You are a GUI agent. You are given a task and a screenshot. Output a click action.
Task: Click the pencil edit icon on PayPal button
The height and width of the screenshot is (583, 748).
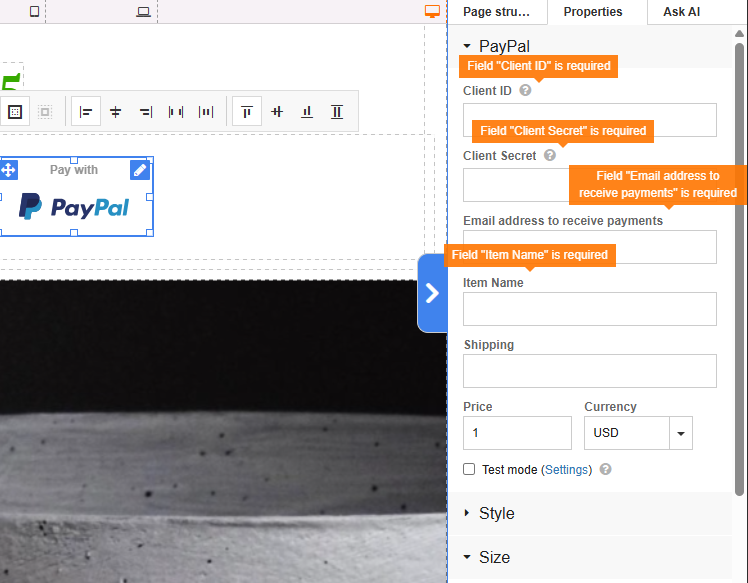pos(141,170)
